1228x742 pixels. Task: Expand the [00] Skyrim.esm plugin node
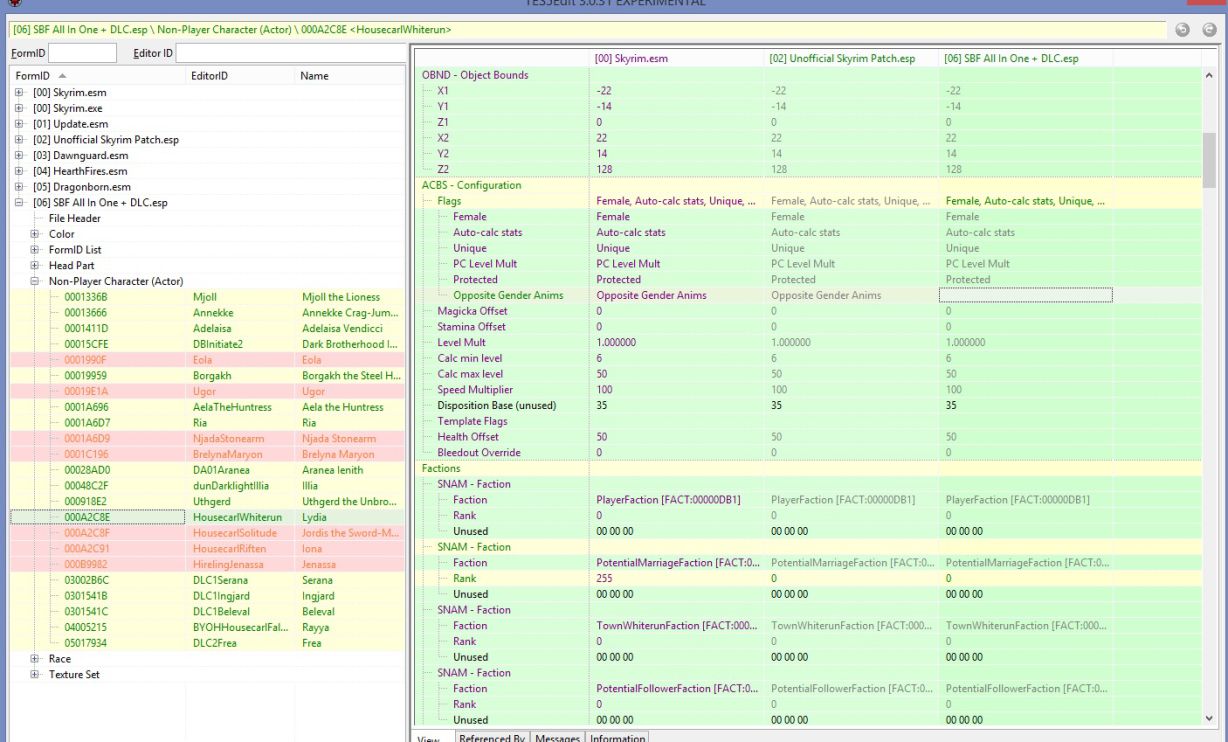click(x=19, y=92)
